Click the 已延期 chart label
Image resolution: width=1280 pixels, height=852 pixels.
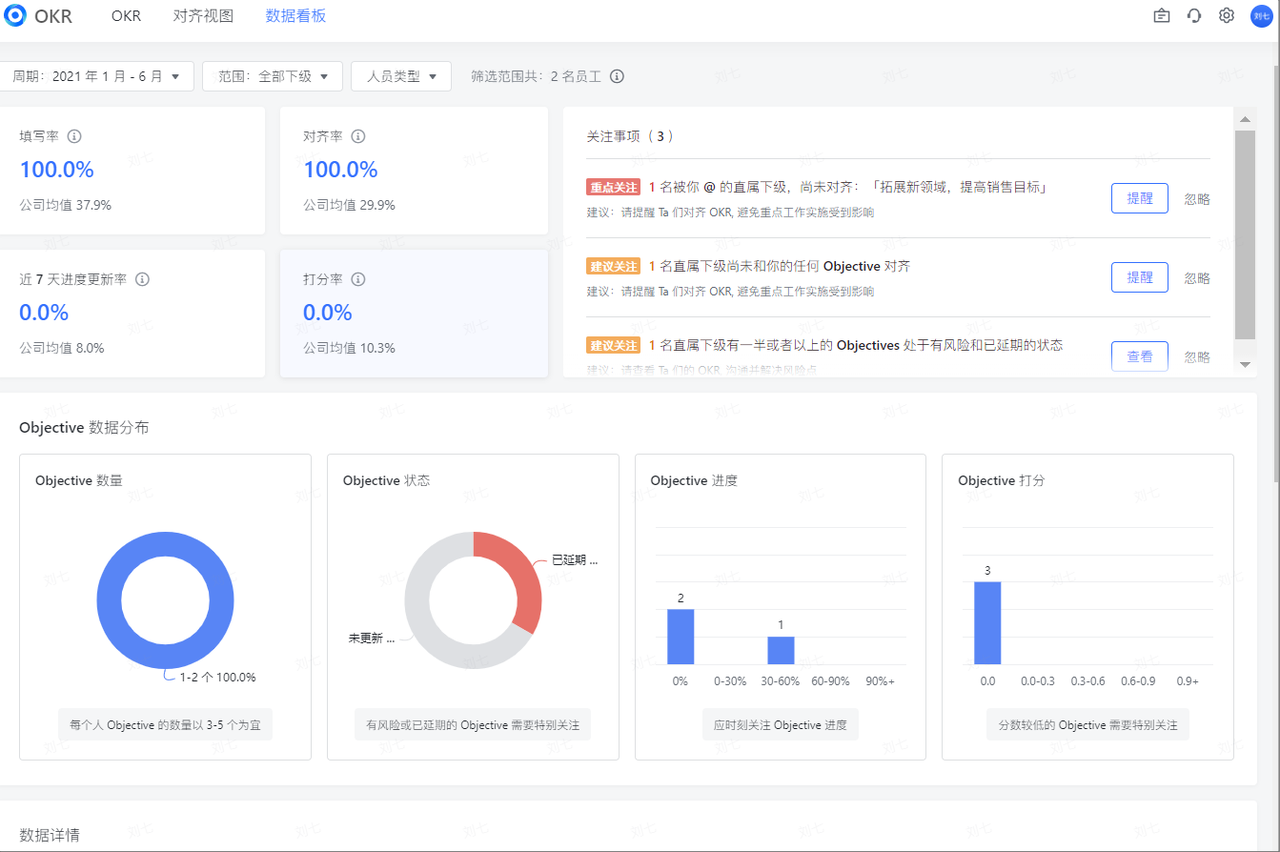pos(575,560)
